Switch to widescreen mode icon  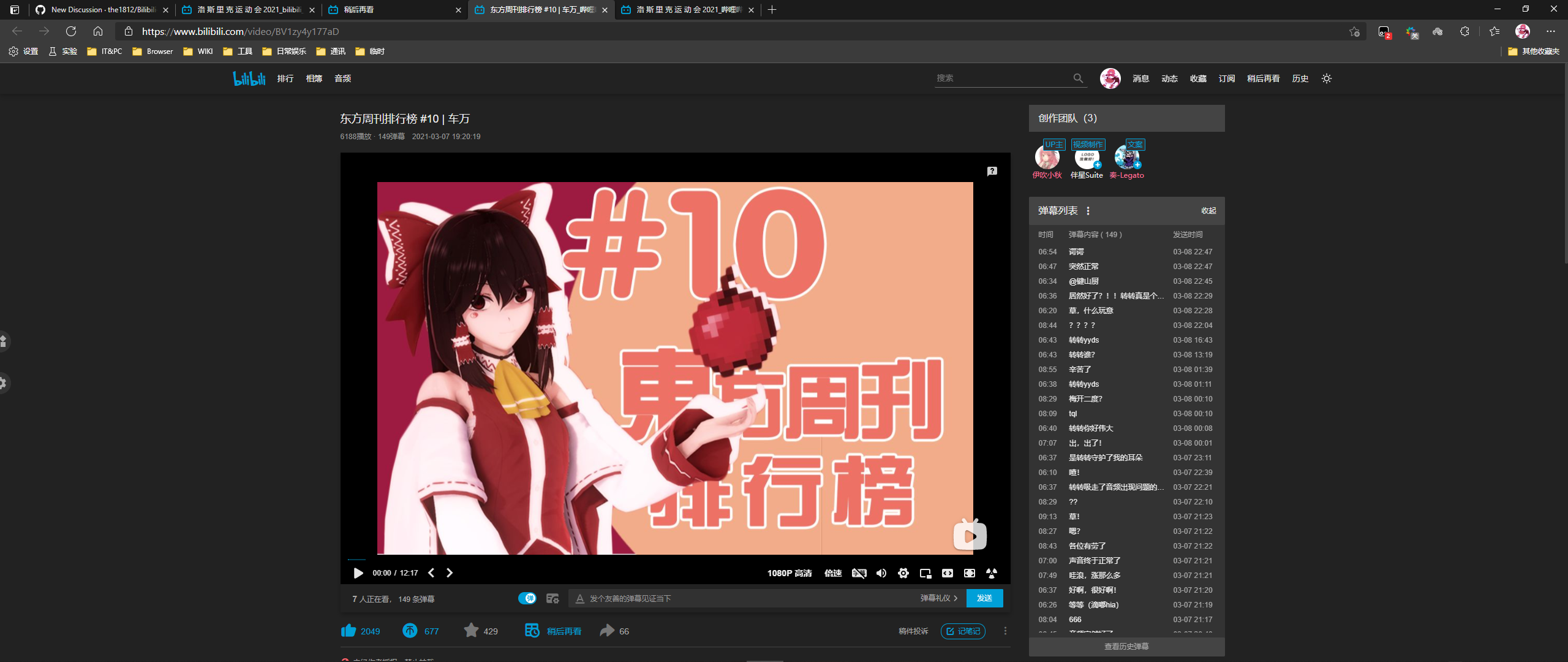pos(948,573)
